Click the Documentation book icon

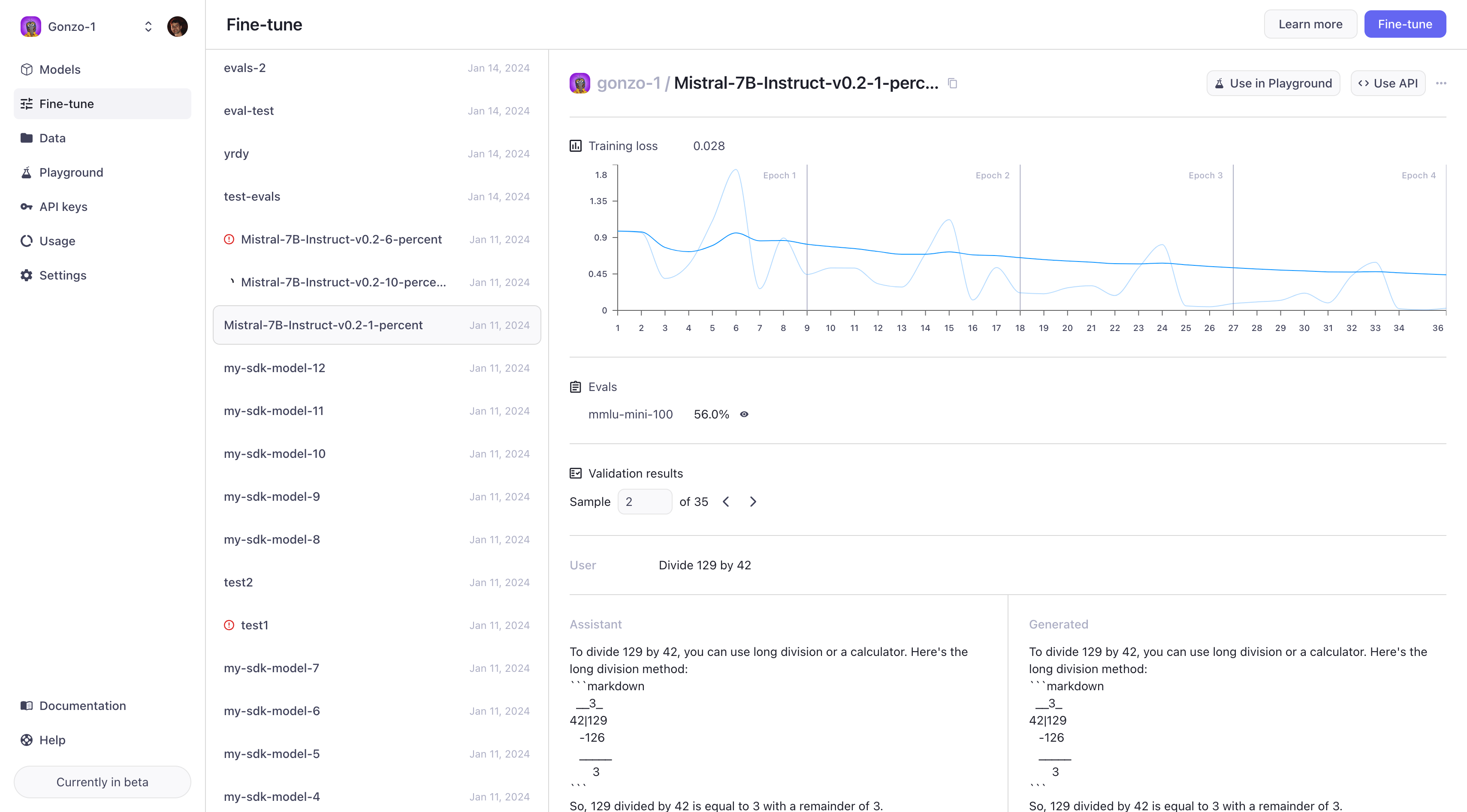27,706
